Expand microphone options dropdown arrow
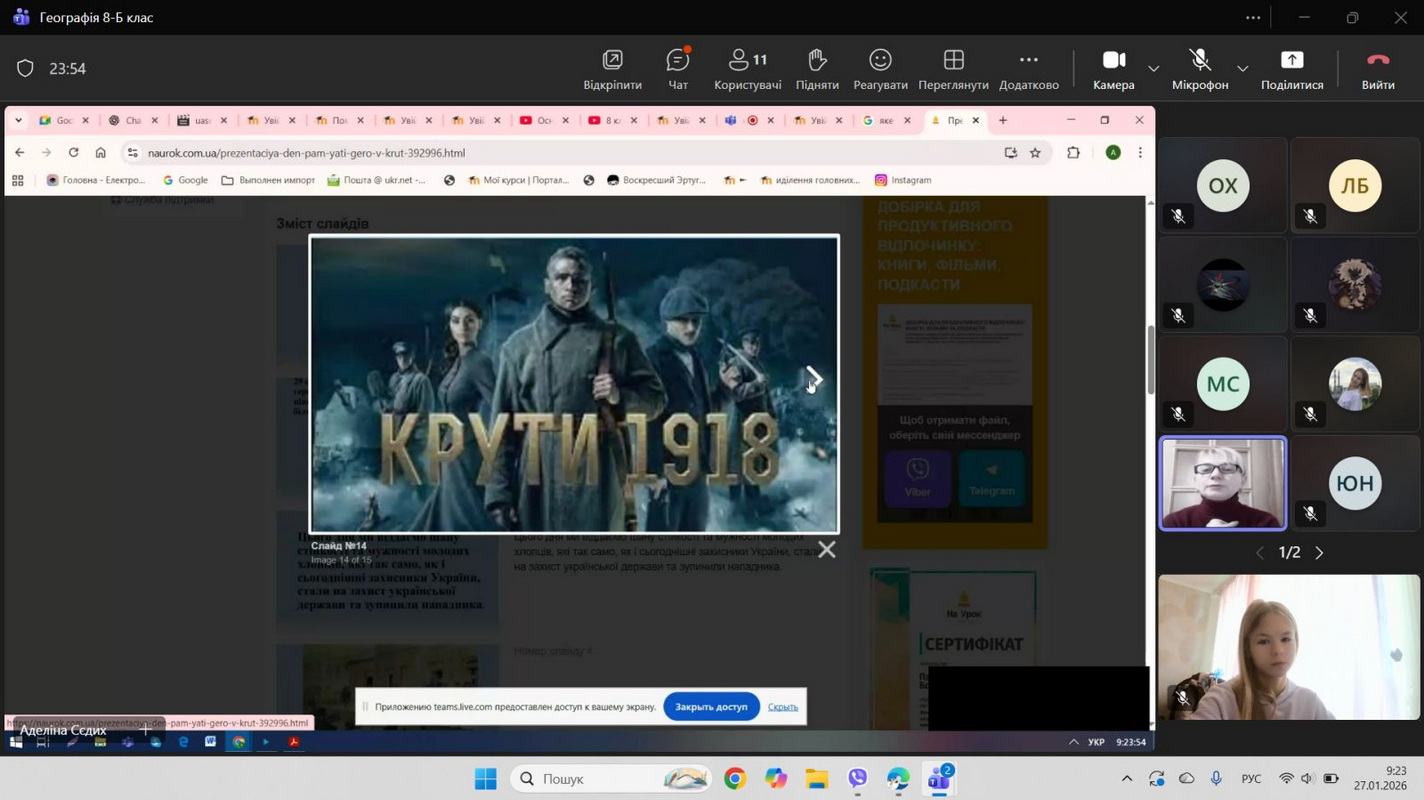This screenshot has height=800, width=1424. (1242, 69)
